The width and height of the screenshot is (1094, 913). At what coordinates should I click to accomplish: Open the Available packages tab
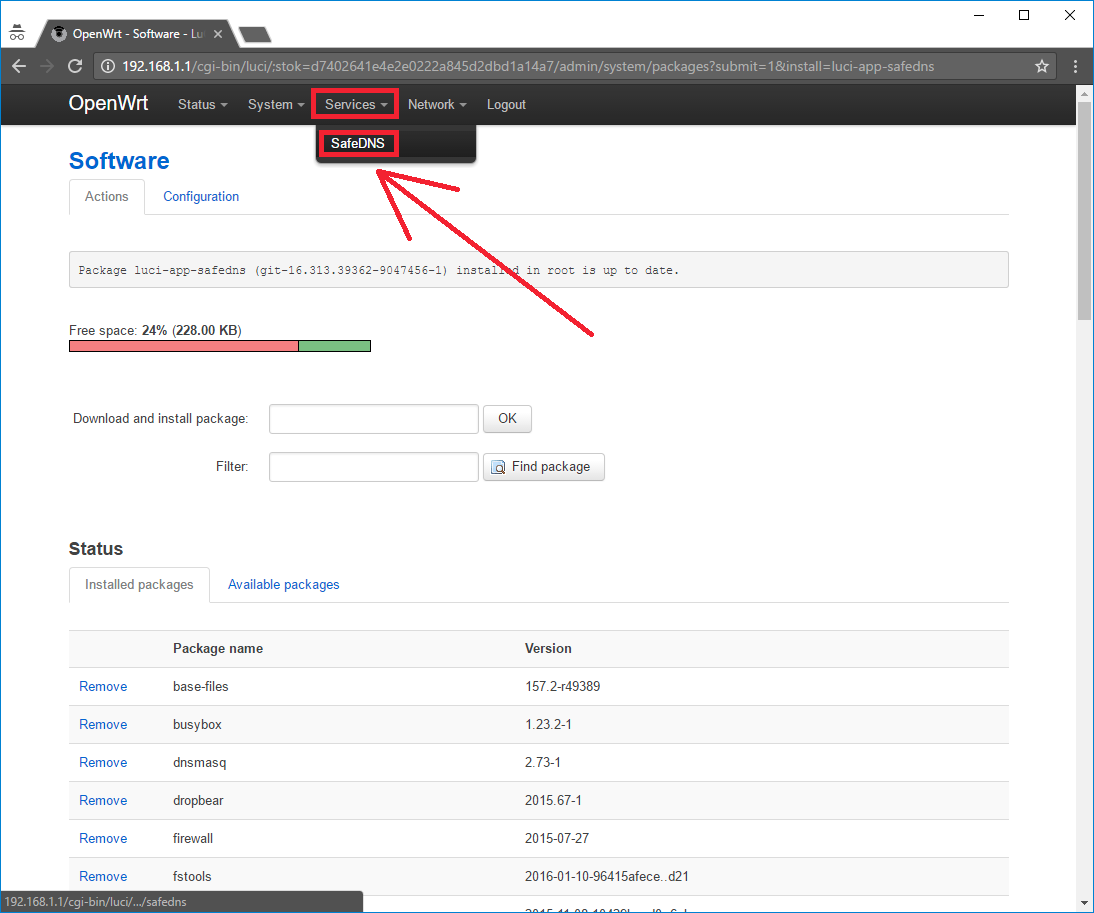(x=283, y=584)
